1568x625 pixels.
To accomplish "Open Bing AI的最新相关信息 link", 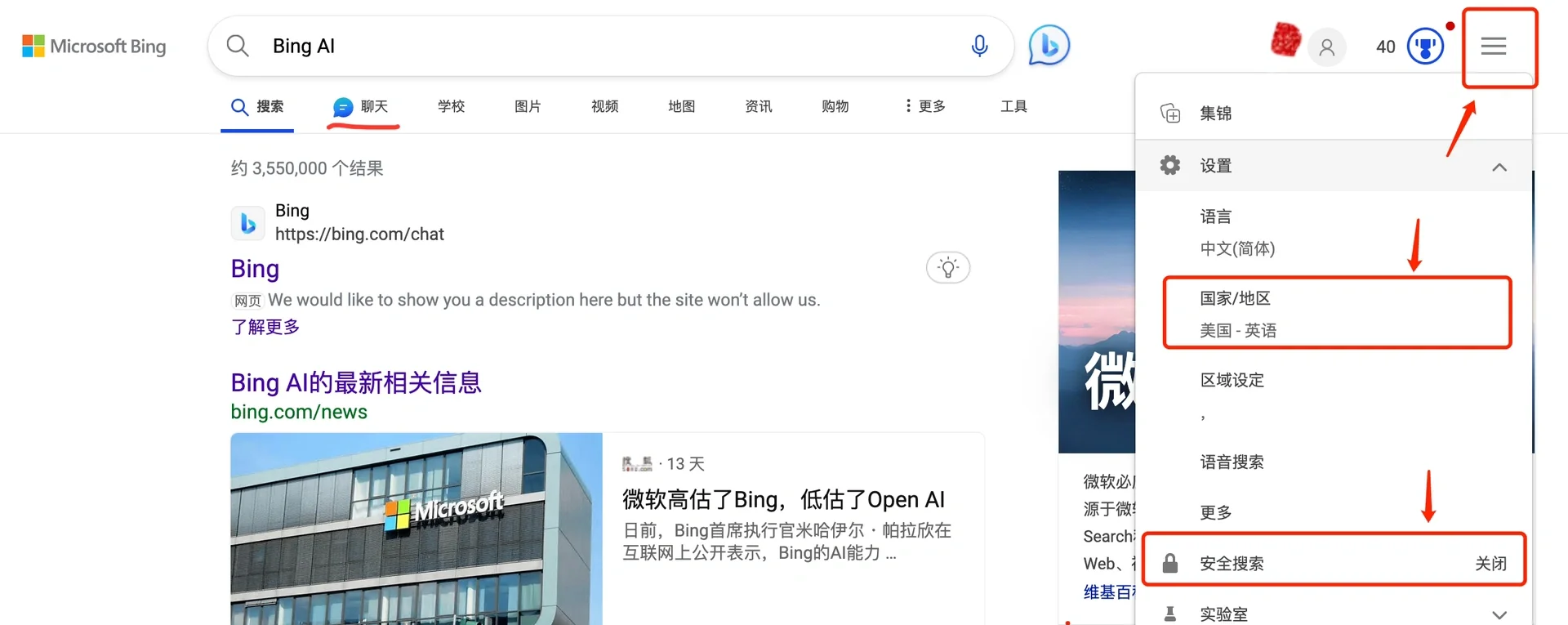I will 356,382.
